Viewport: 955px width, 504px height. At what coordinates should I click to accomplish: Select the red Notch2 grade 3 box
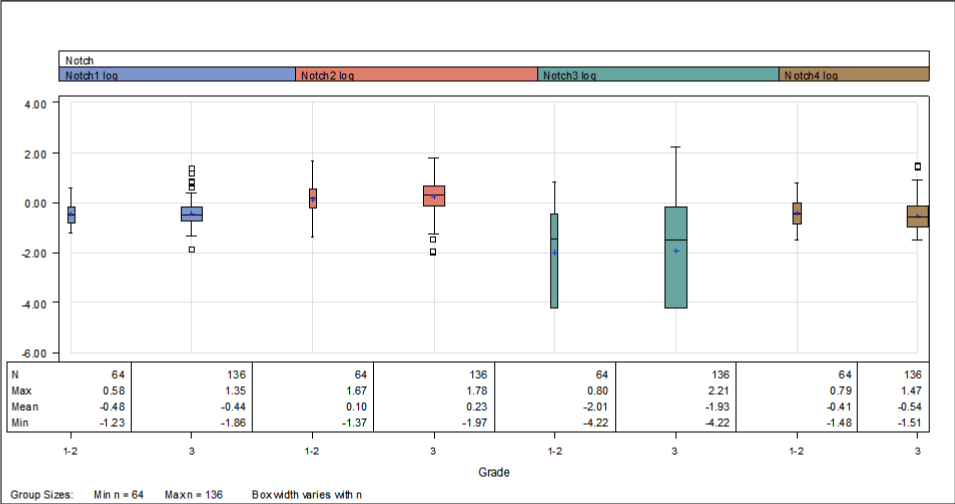coord(434,196)
